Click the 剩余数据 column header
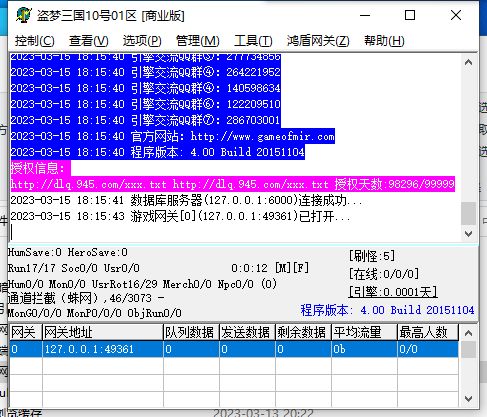The image size is (487, 417). [303, 332]
